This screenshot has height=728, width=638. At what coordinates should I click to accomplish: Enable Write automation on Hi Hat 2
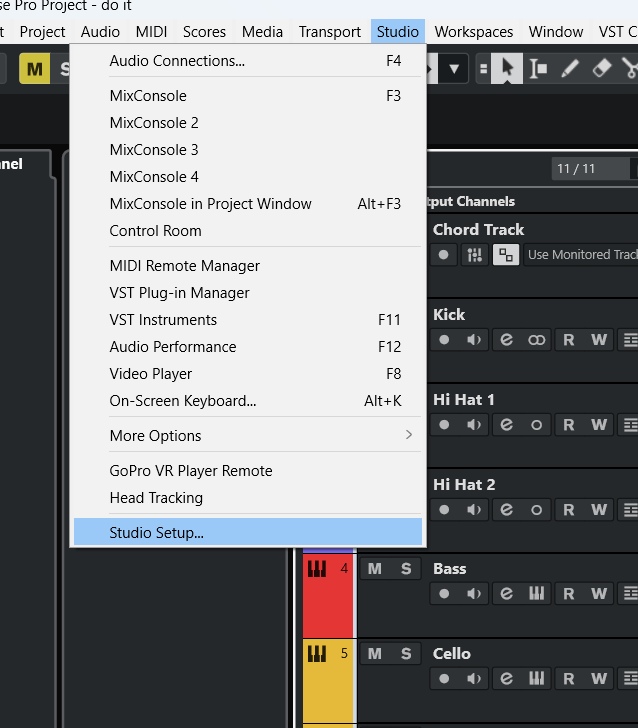pos(599,510)
